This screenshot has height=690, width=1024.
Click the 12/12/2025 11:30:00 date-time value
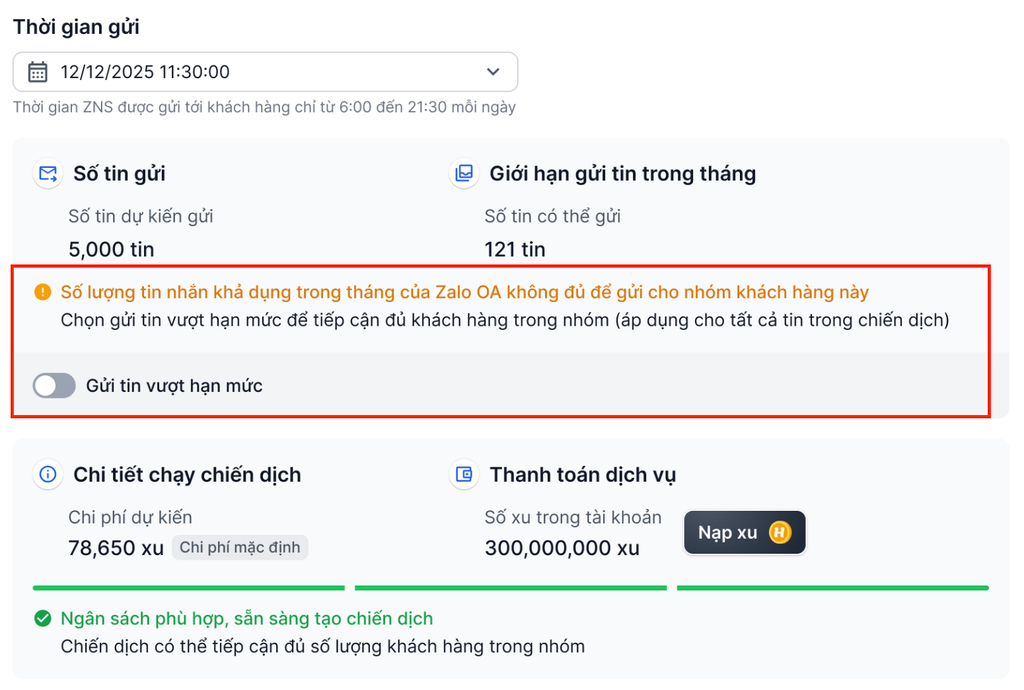click(145, 72)
